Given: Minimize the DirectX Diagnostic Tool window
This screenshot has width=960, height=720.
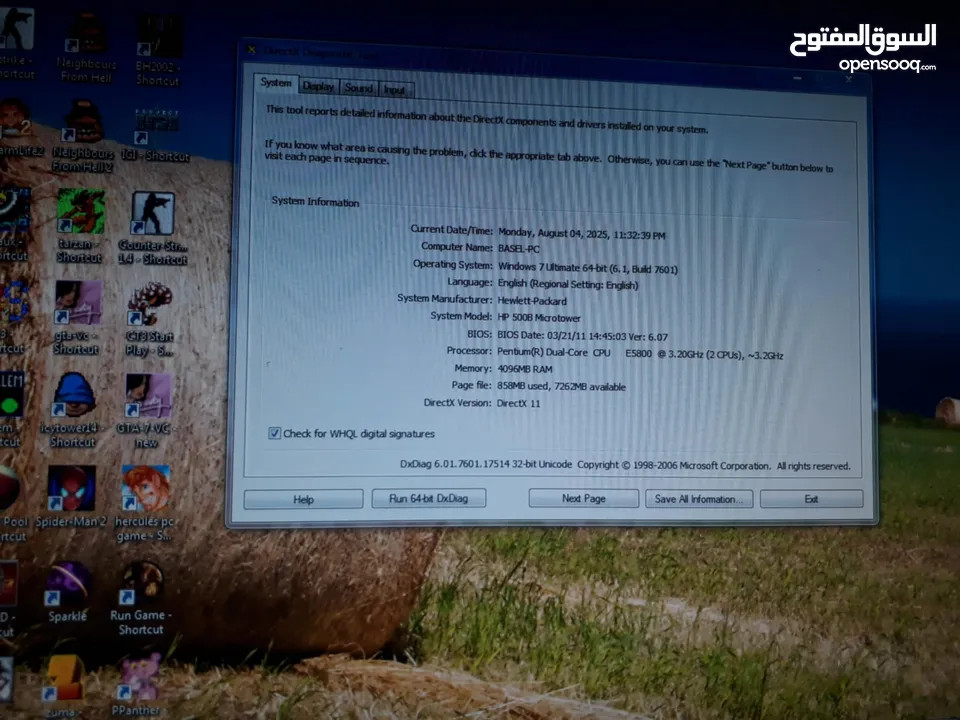Looking at the screenshot, I should (797, 78).
